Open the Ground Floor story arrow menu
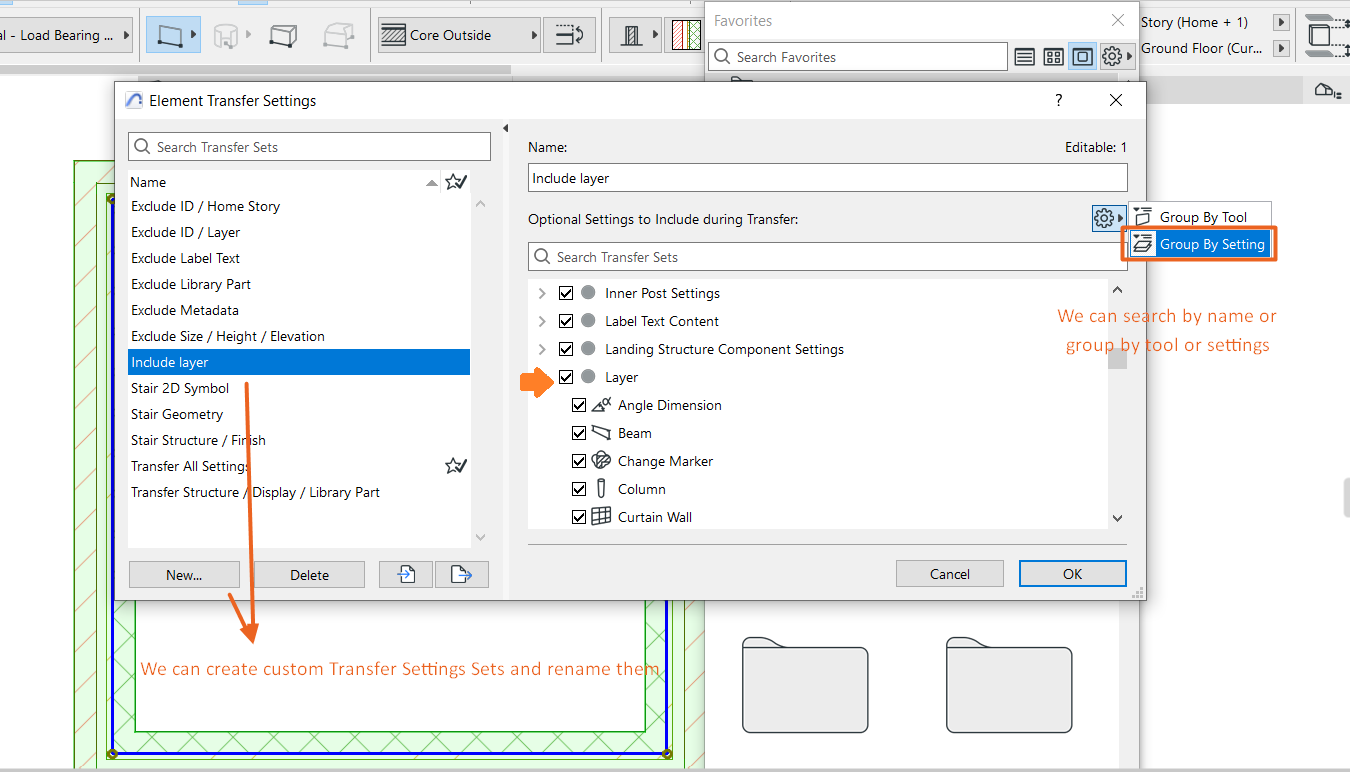Viewport: 1350px width, 772px height. click(x=1281, y=48)
